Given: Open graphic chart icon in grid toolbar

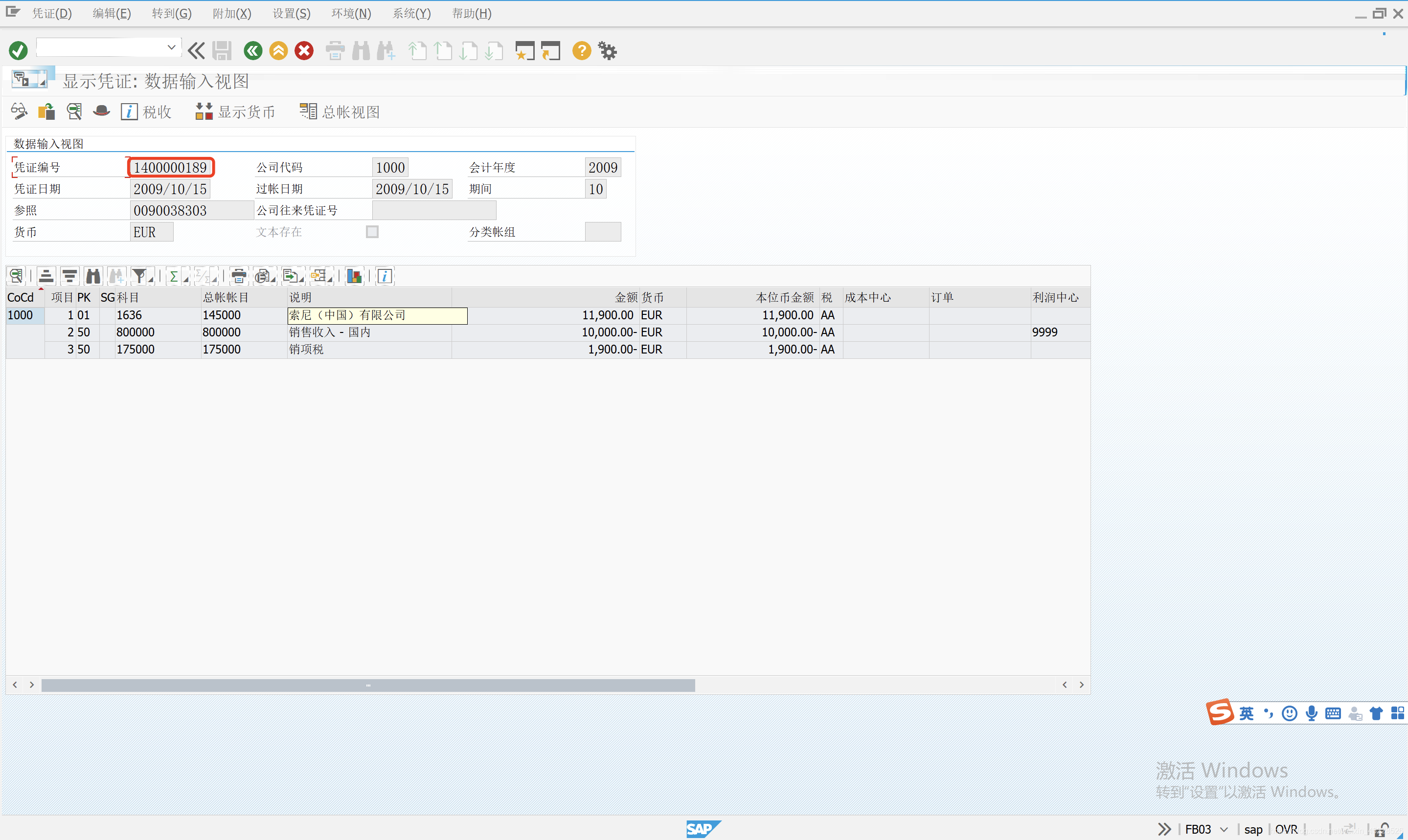Looking at the screenshot, I should point(354,276).
